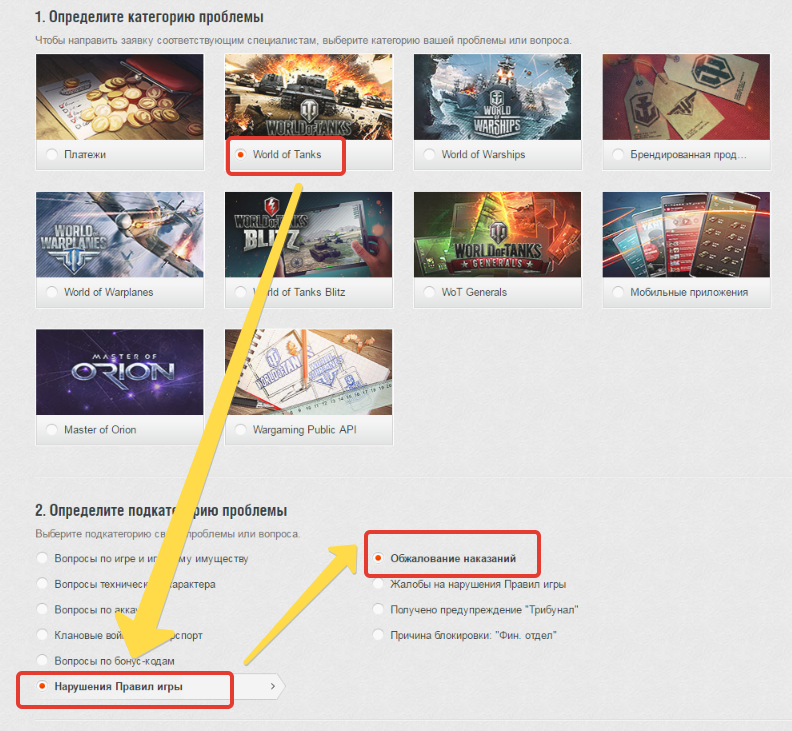792x731 pixels.
Task: Click the Wargaming Public API label
Action: pos(305,430)
